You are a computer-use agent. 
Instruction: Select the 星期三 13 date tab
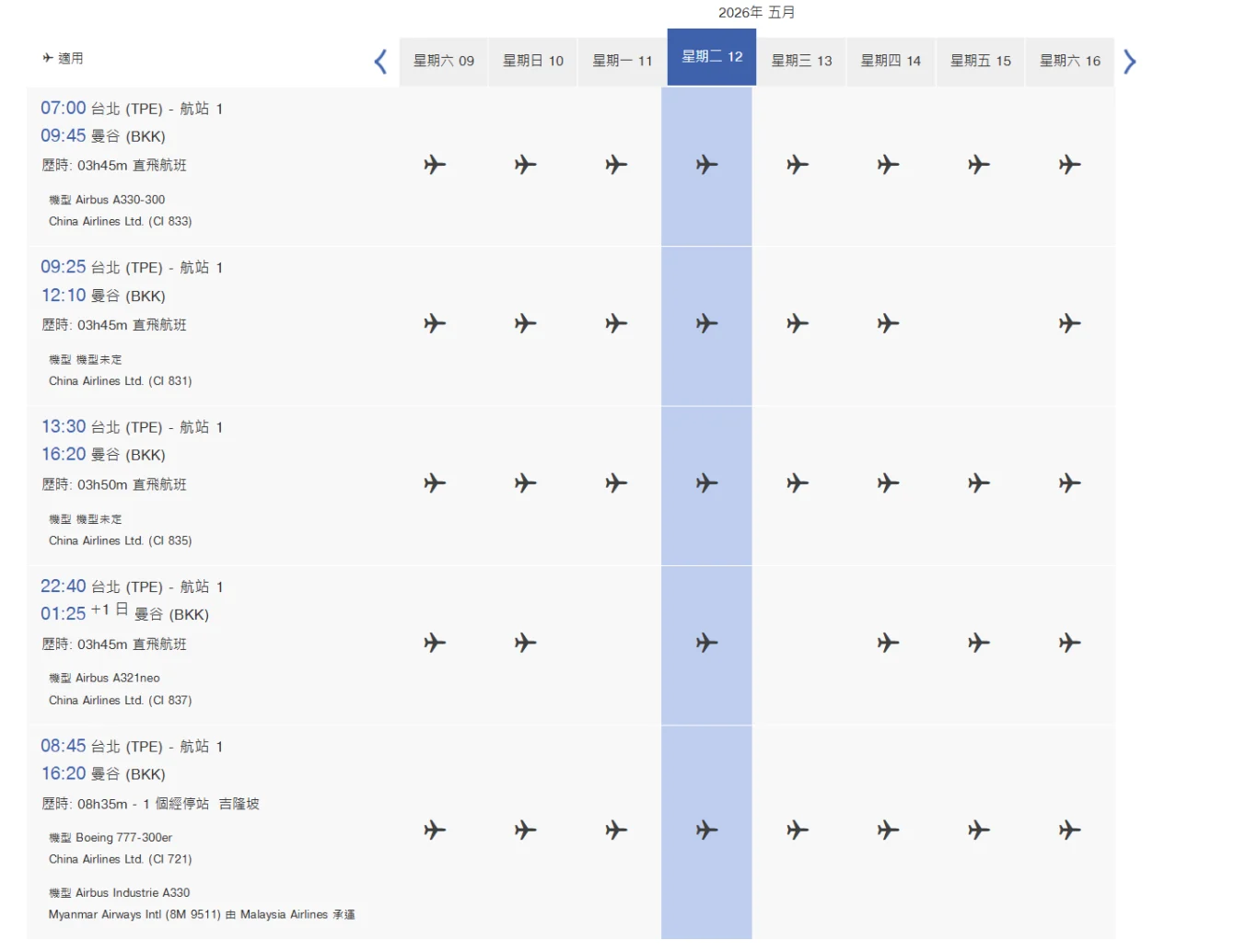click(x=801, y=61)
